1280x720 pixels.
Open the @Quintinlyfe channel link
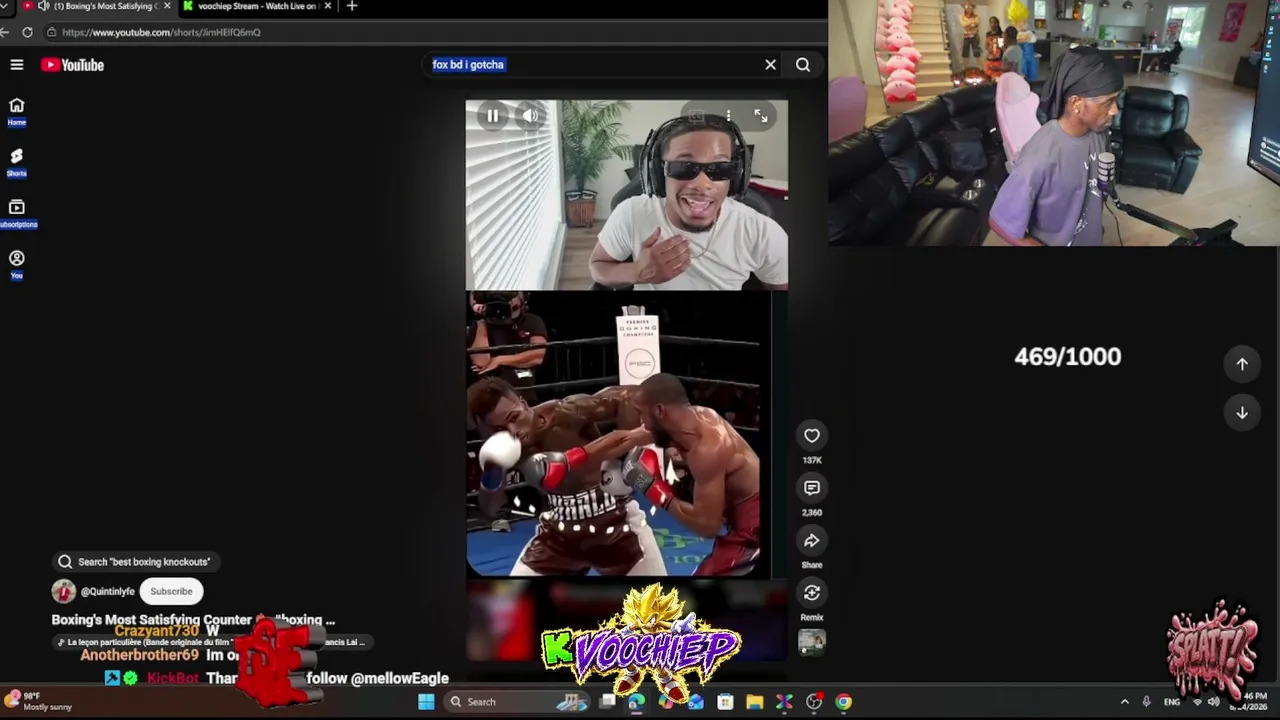(x=107, y=591)
